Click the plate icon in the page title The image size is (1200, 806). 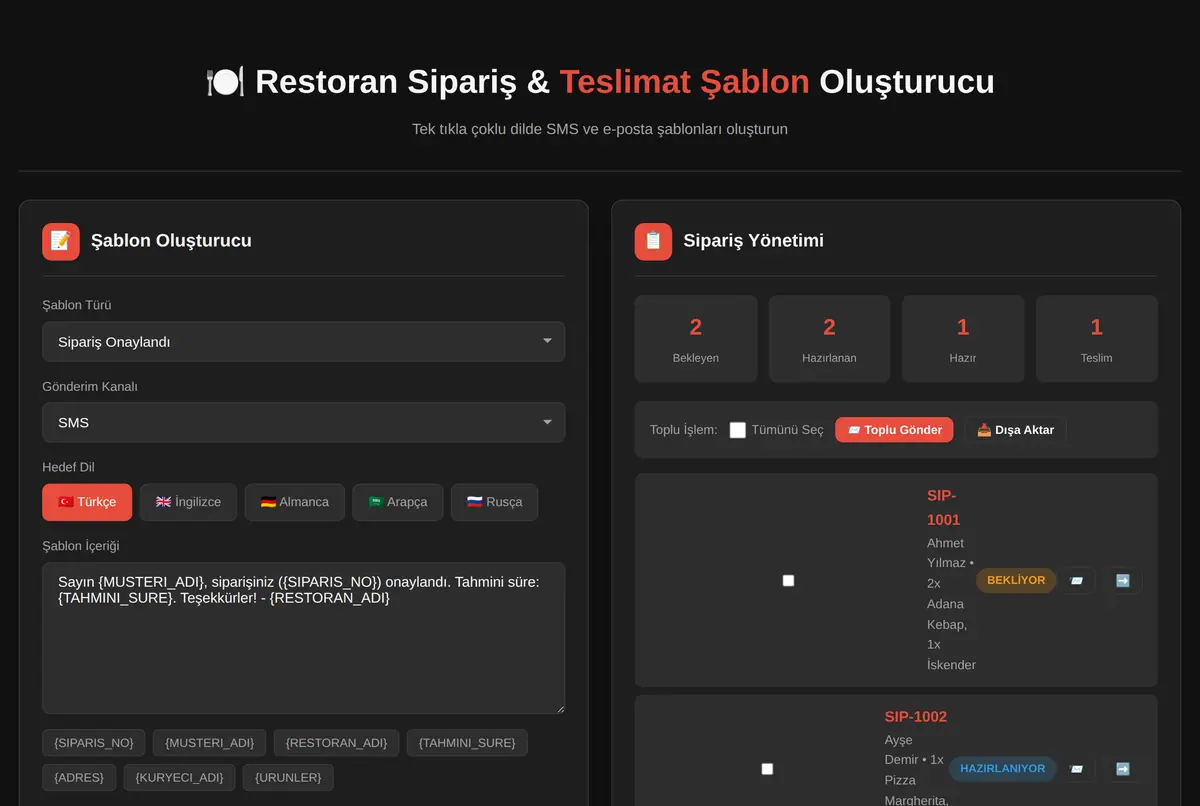[225, 82]
